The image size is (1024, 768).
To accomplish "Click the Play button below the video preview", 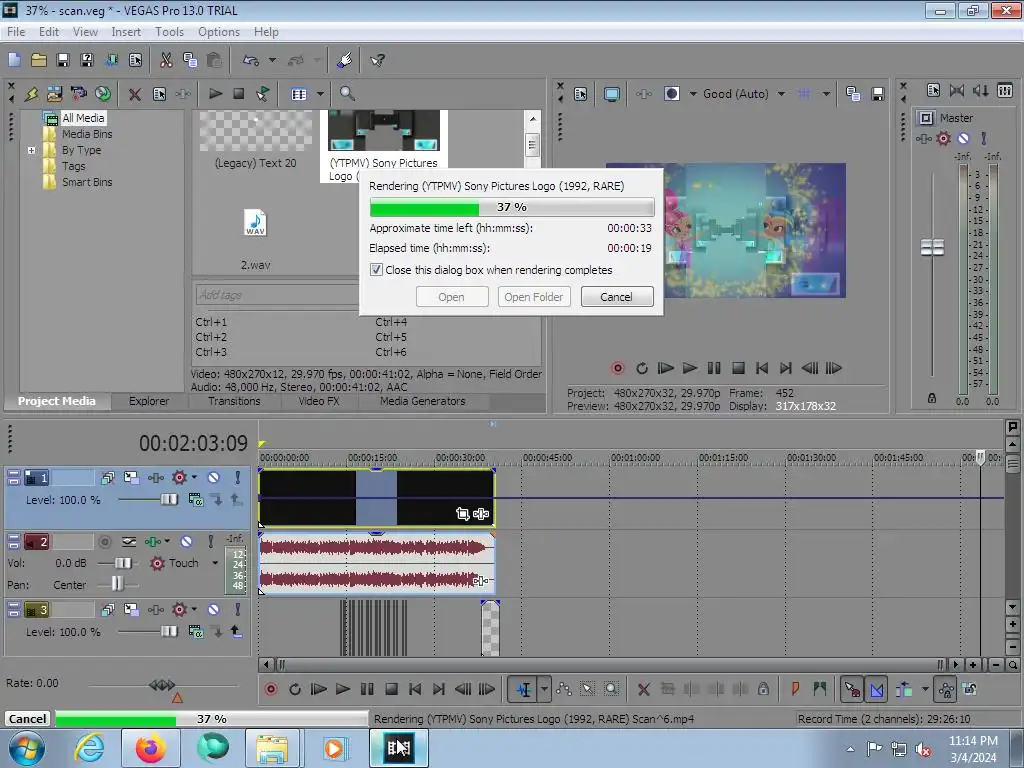I will point(690,368).
